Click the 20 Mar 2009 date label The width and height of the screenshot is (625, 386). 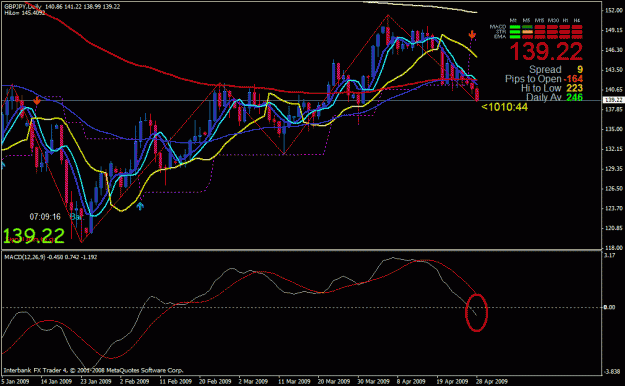tap(334, 381)
